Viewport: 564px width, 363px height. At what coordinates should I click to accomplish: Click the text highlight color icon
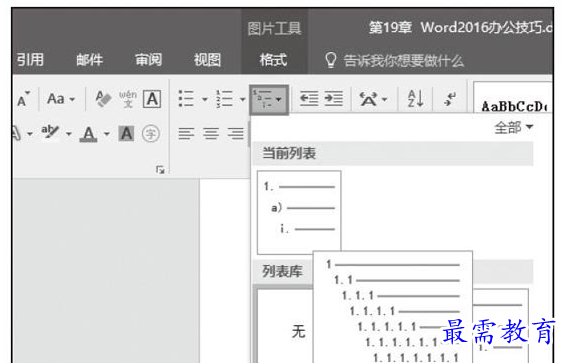[x=50, y=133]
